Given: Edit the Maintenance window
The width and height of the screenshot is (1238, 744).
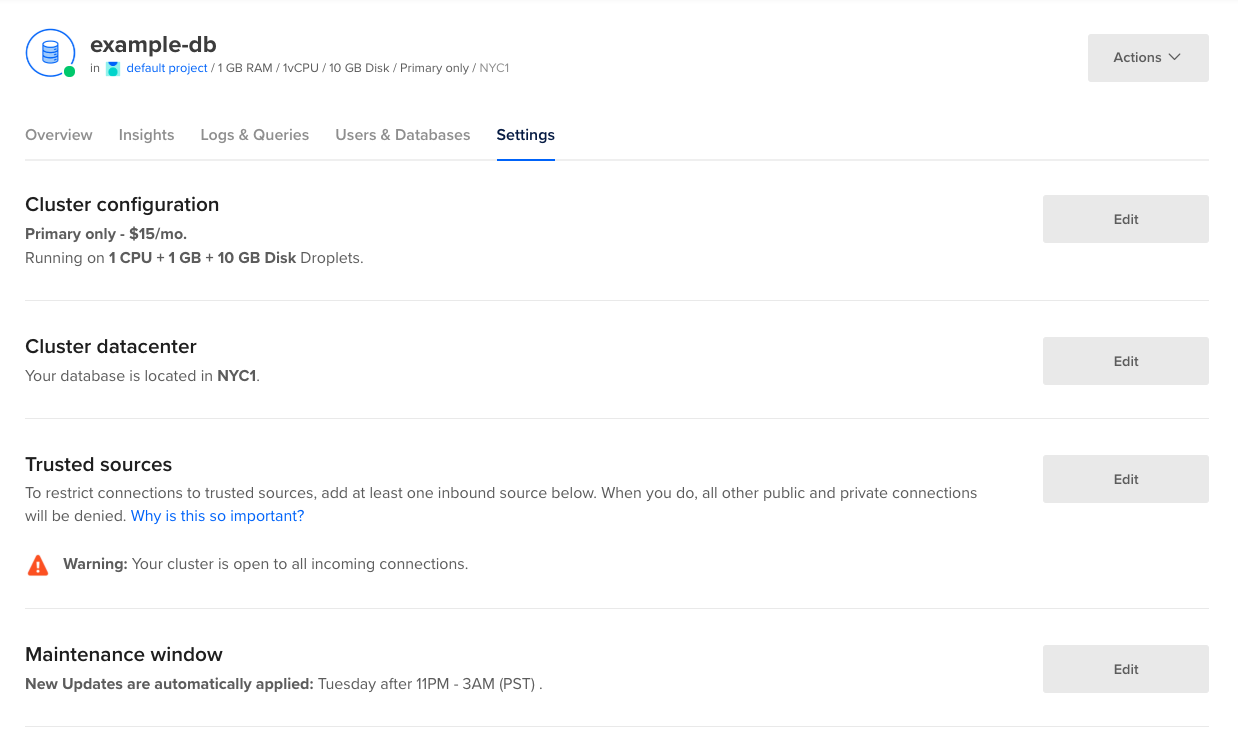Looking at the screenshot, I should tap(1126, 669).
